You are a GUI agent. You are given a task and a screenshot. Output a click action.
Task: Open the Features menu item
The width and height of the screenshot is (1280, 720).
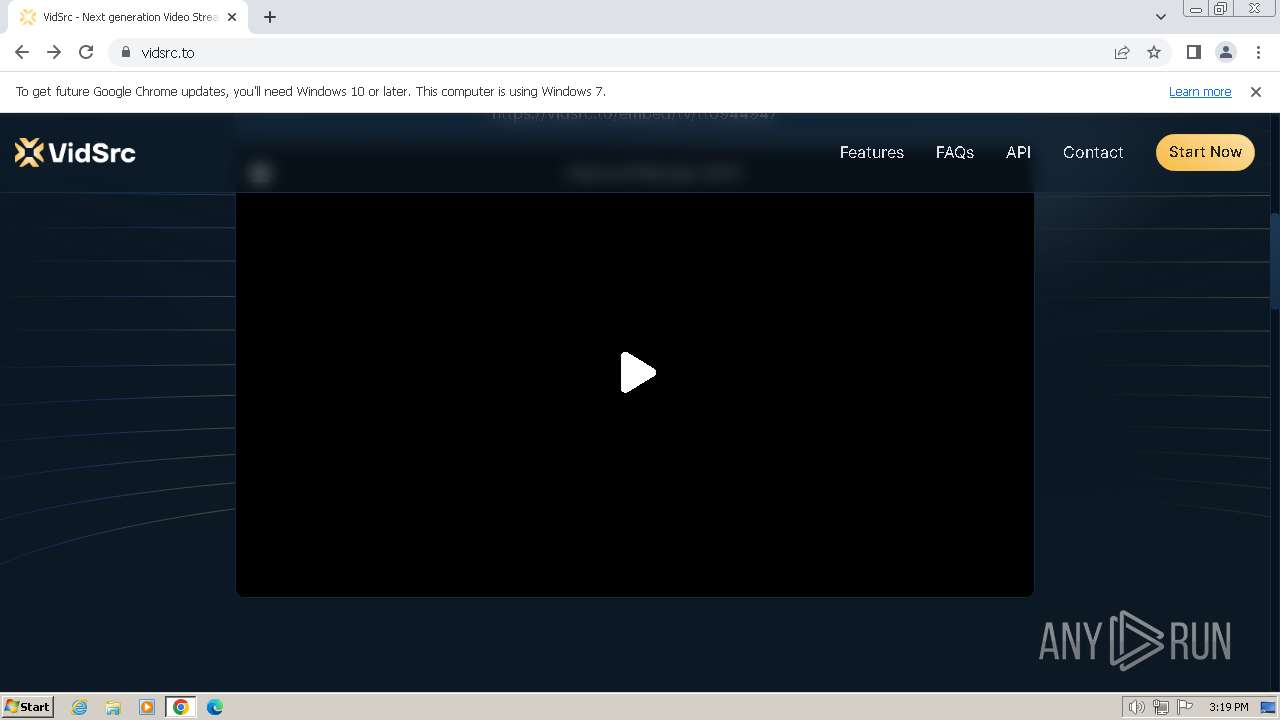871,152
